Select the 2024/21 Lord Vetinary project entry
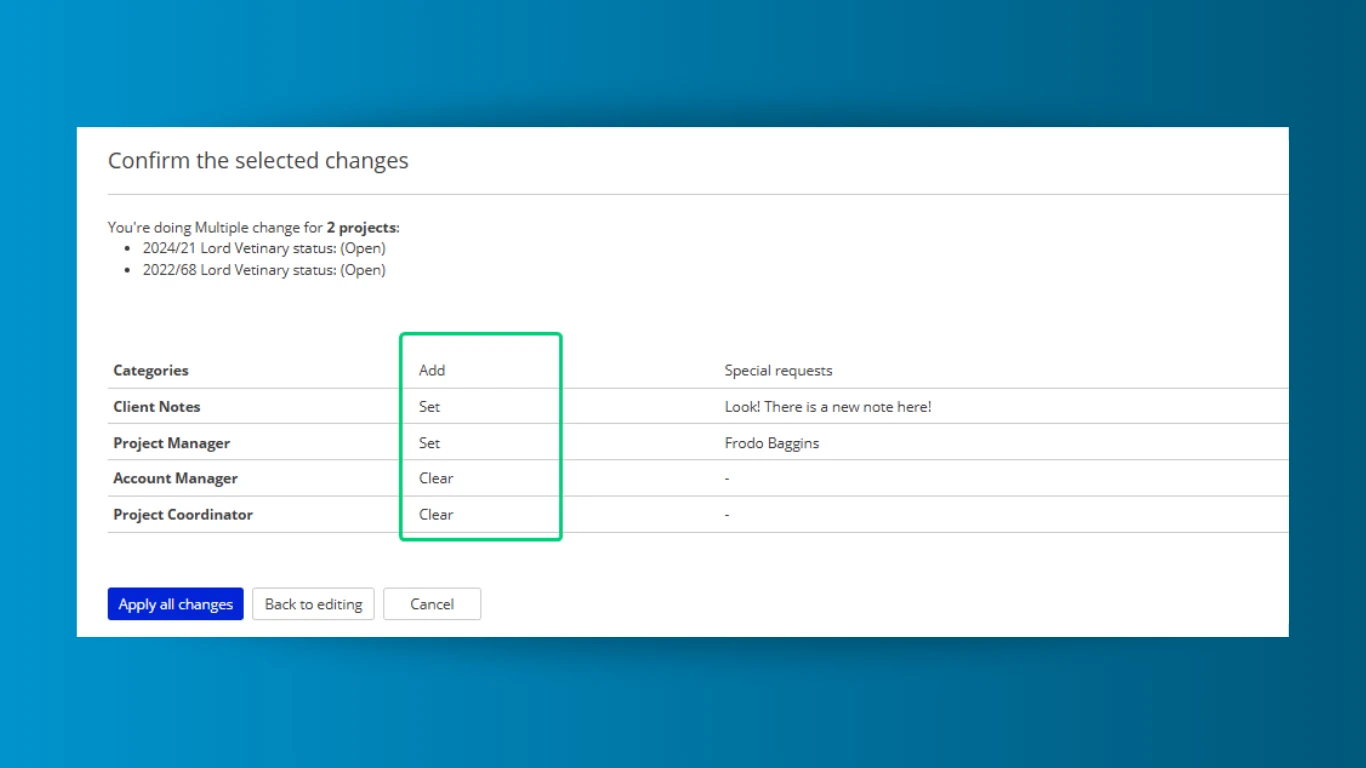 [x=263, y=248]
